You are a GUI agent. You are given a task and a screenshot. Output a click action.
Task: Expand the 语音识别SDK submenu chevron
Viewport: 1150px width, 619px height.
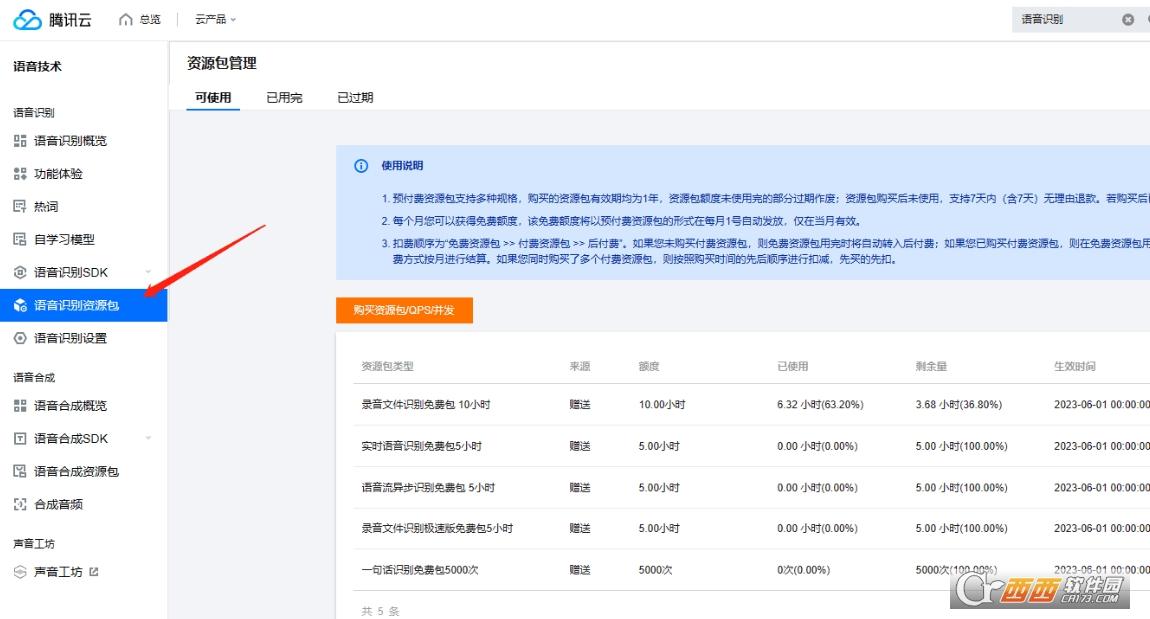point(148,272)
